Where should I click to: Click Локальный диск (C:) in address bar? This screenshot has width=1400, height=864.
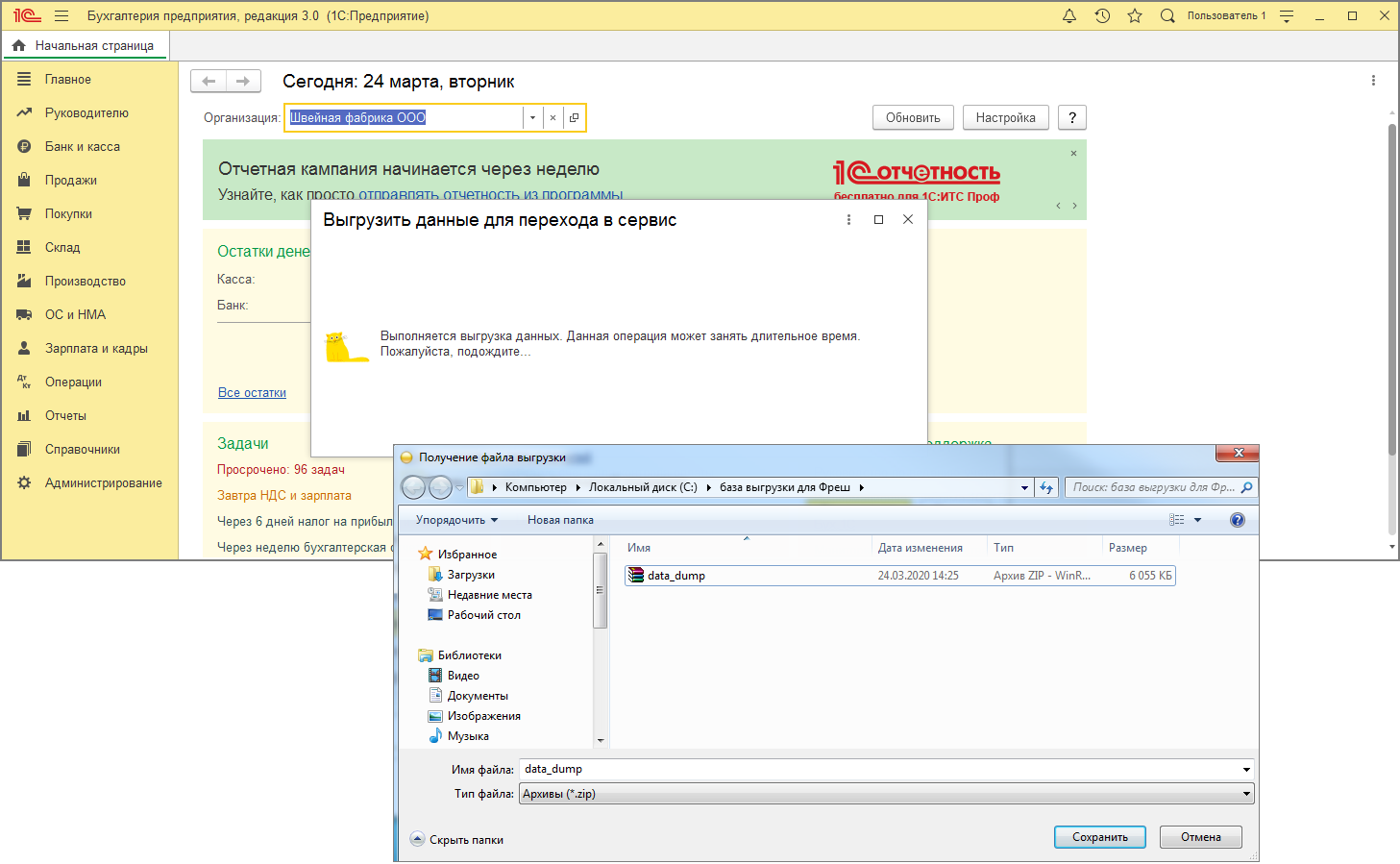(643, 487)
